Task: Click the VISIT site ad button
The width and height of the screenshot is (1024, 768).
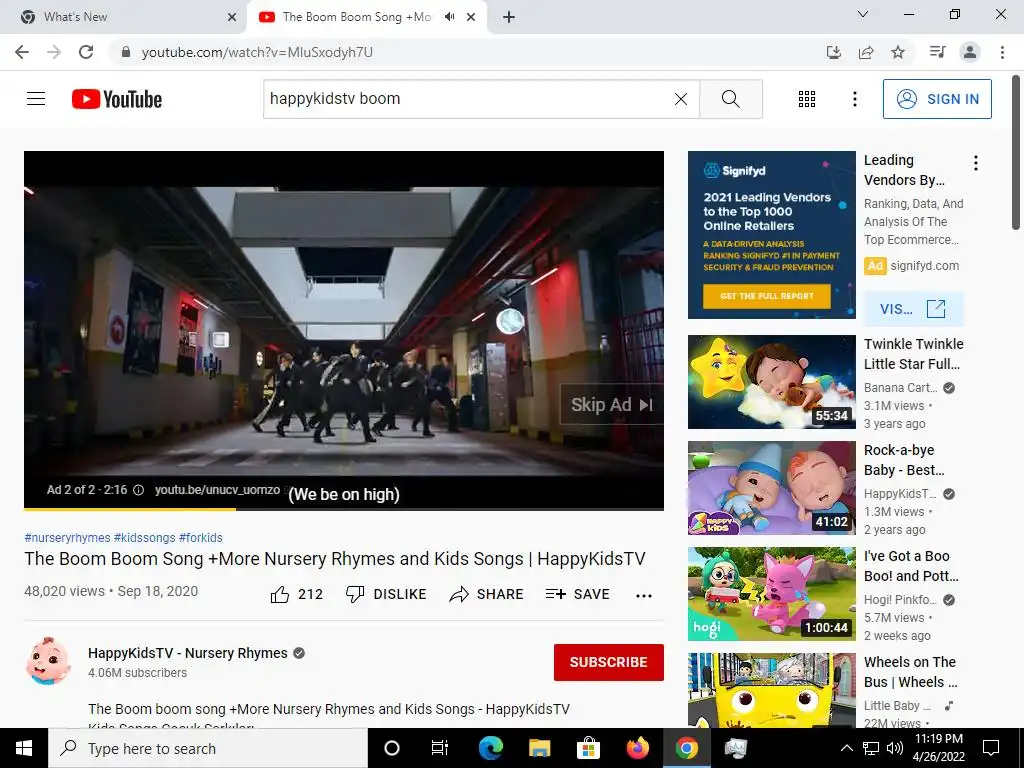Action: click(x=913, y=309)
